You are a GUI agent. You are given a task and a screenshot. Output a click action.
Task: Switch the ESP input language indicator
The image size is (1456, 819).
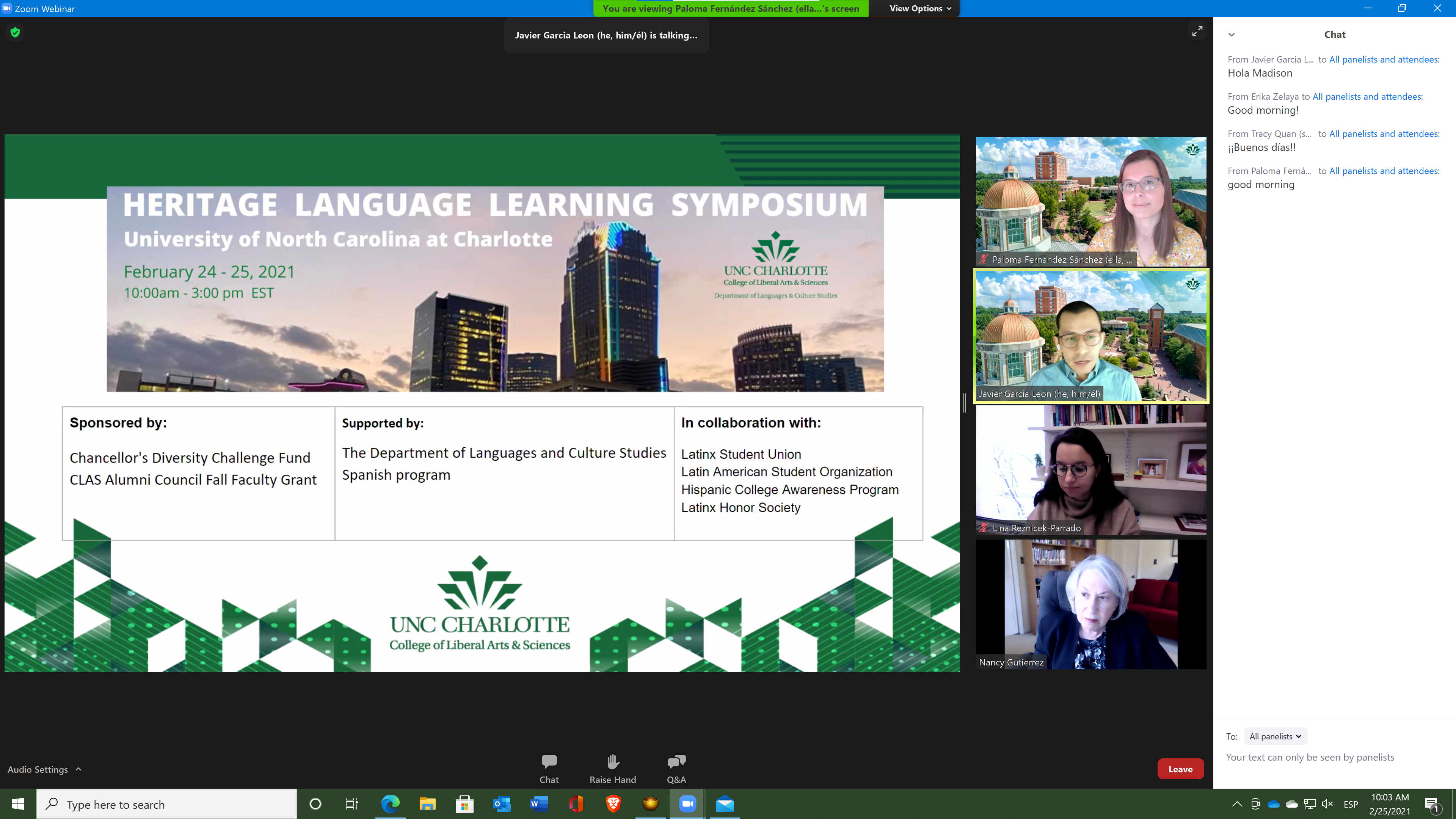pyautogui.click(x=1350, y=804)
